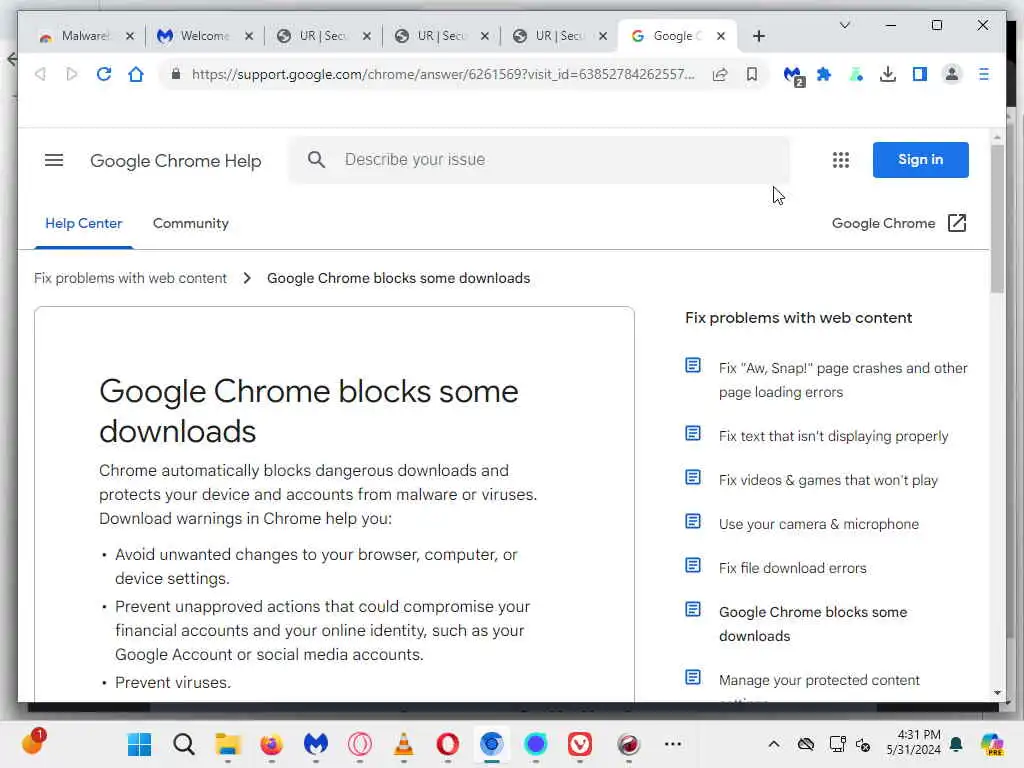Viewport: 1024px width, 768px height.
Task: Open taskbar Search magnifier
Action: pyautogui.click(x=184, y=744)
